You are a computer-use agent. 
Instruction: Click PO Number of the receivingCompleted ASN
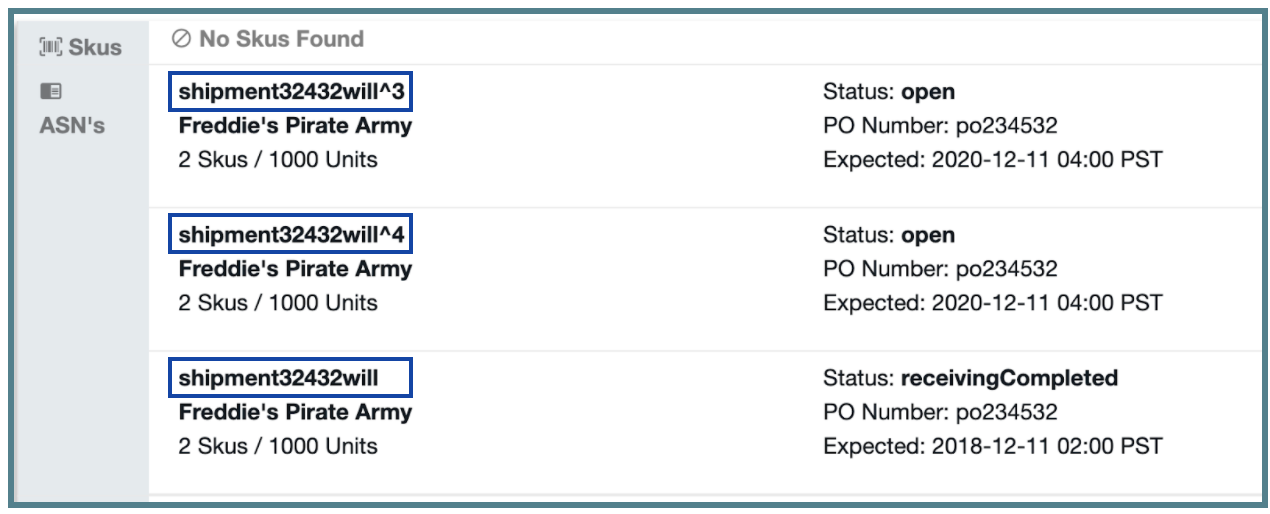tap(940, 412)
